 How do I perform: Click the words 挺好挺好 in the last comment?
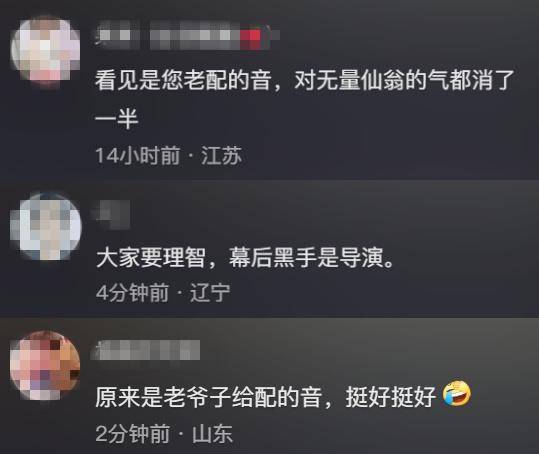tap(391, 397)
